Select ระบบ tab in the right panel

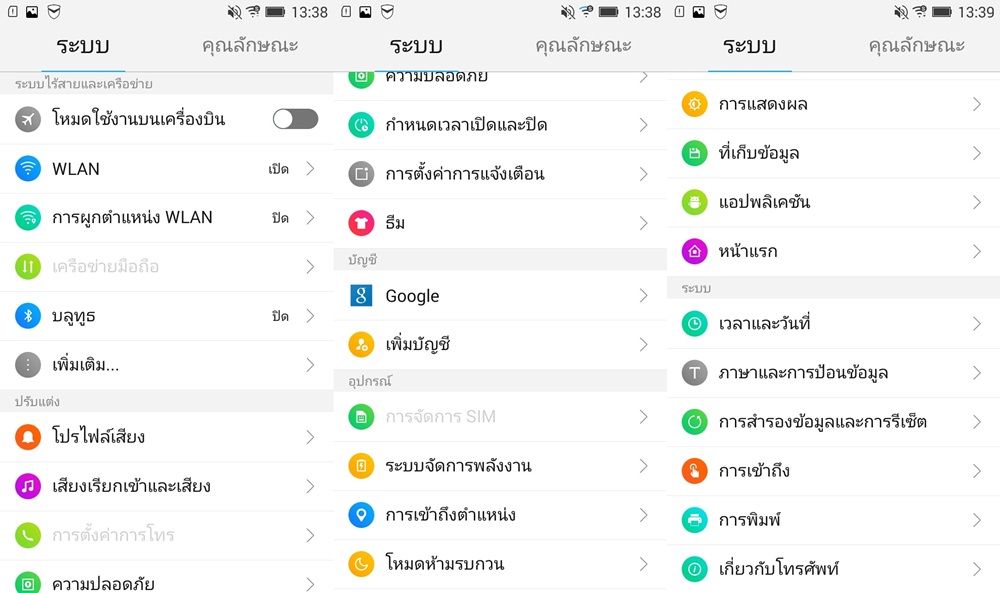tap(749, 46)
